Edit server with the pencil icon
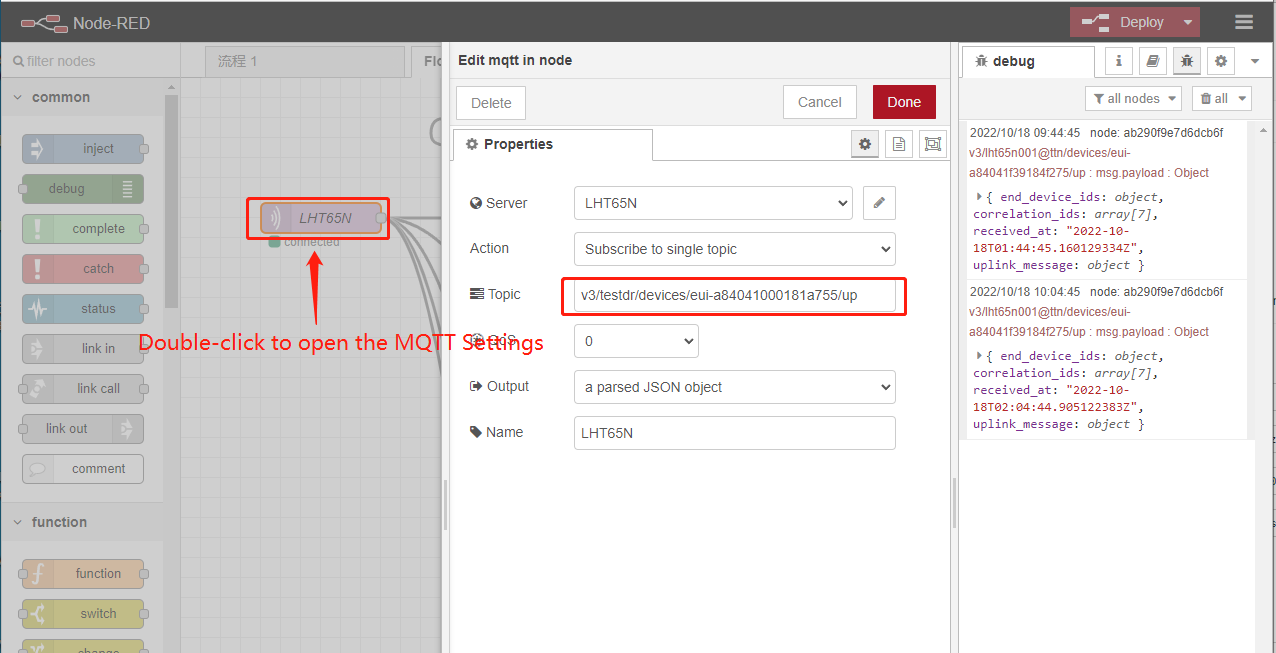1276x653 pixels. (879, 203)
